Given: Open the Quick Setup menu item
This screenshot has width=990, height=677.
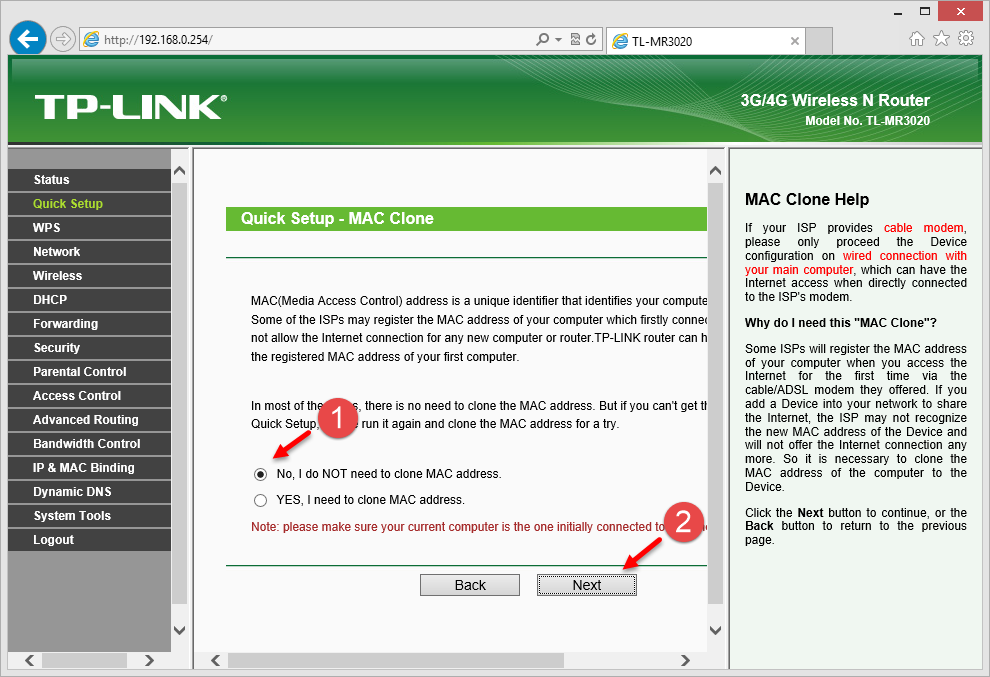Looking at the screenshot, I should (x=90, y=203).
